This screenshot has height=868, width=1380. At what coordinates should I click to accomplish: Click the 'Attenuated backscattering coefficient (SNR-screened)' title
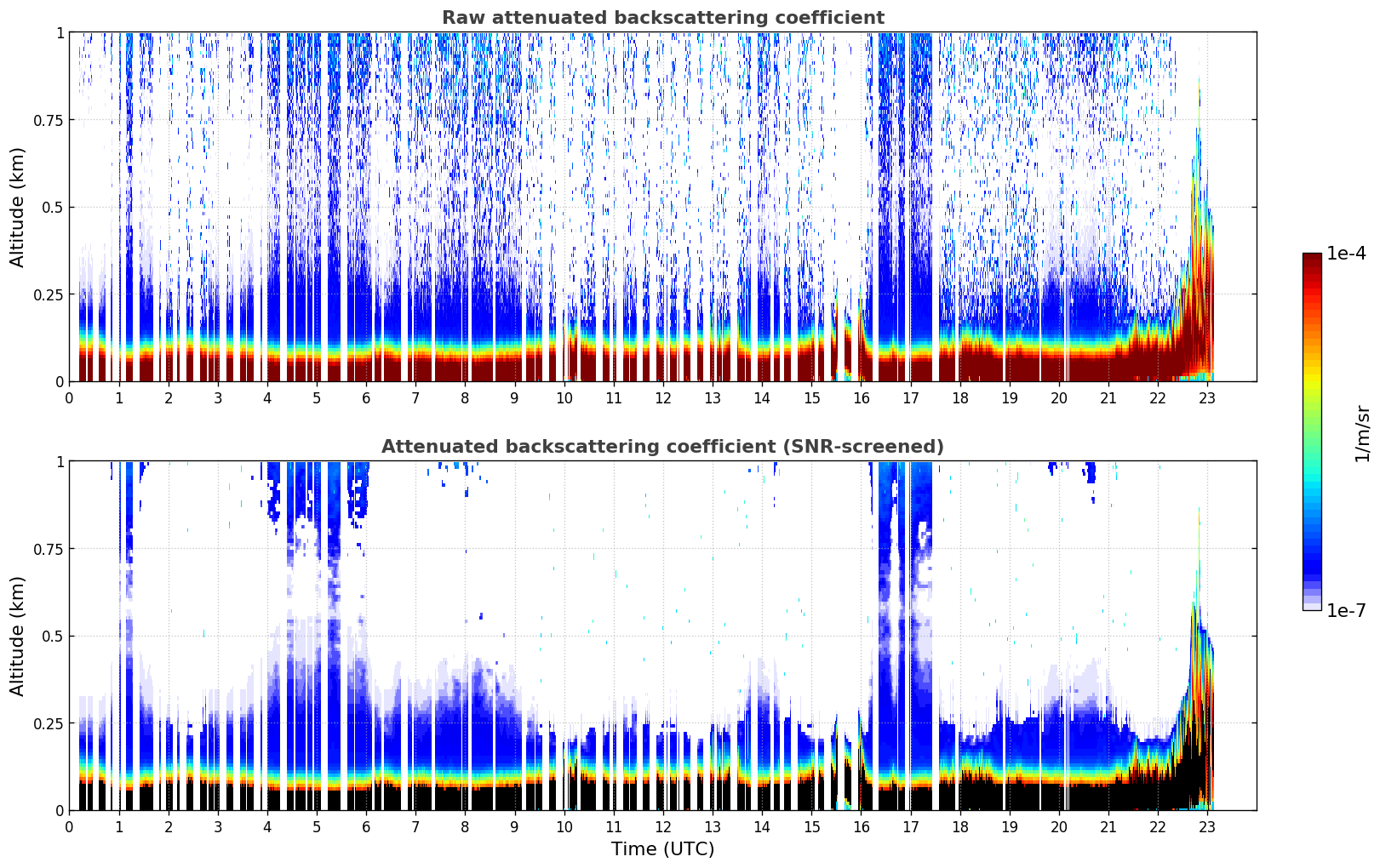[x=662, y=447]
